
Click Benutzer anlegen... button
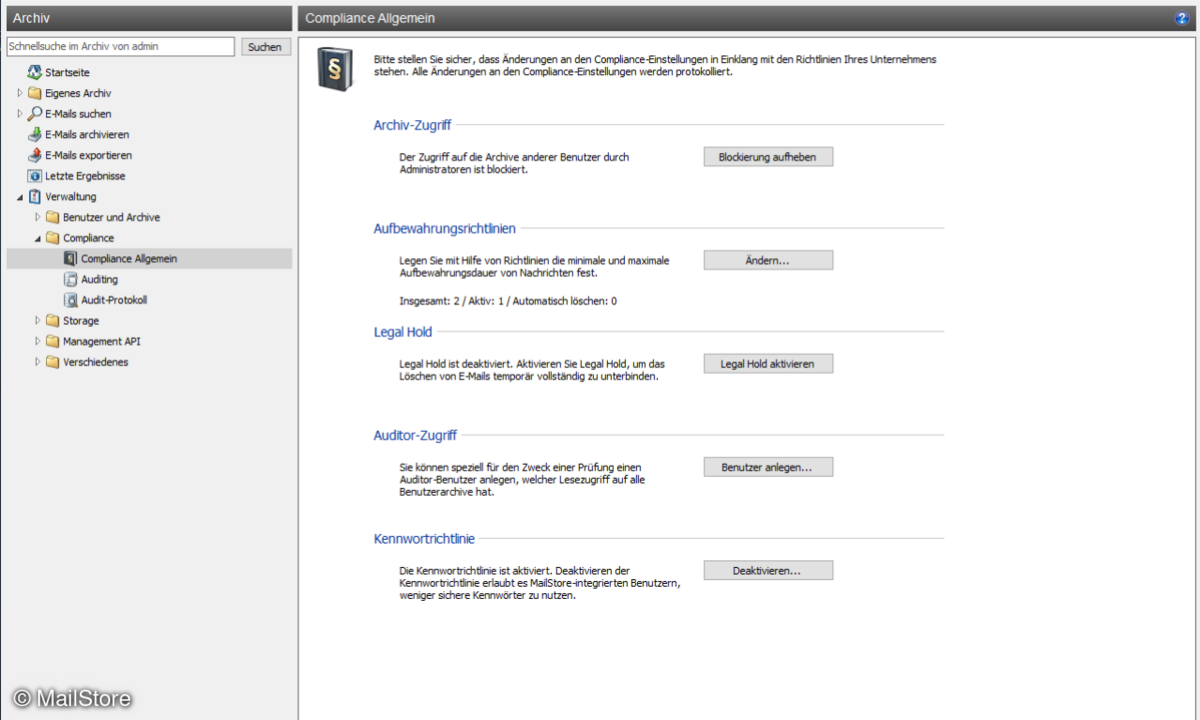[x=768, y=467]
